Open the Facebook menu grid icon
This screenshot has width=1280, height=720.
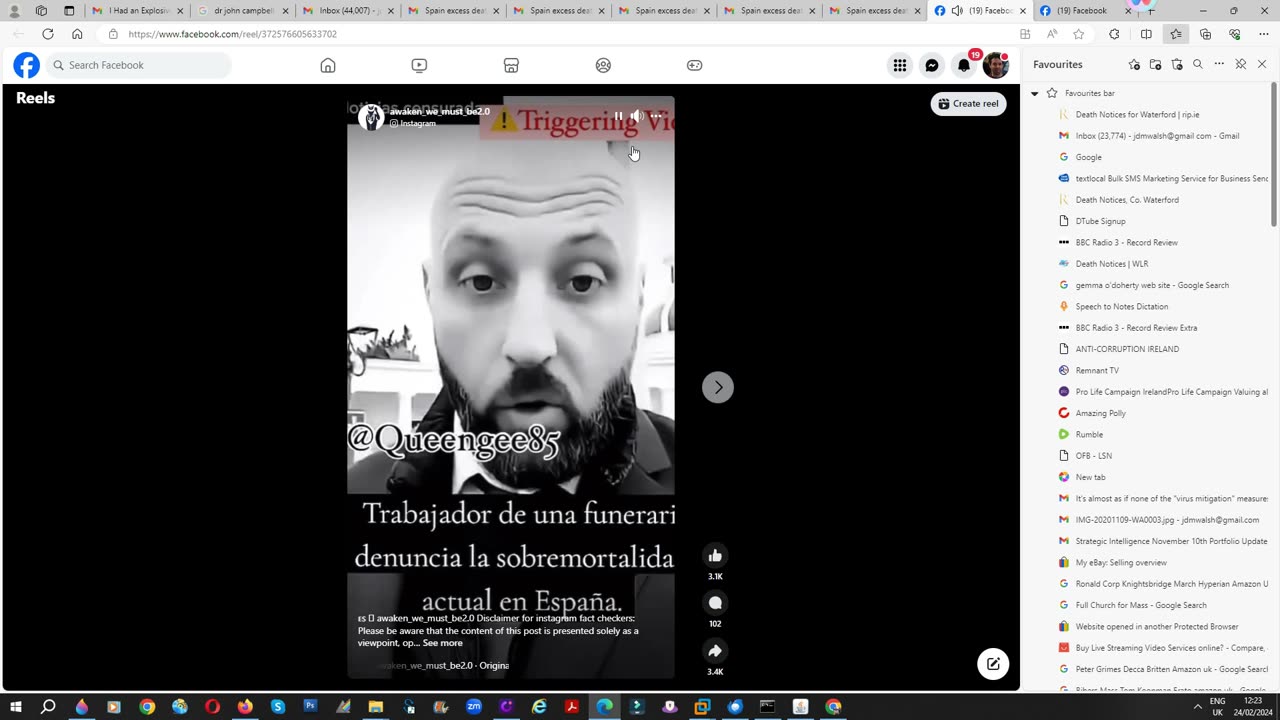[900, 65]
